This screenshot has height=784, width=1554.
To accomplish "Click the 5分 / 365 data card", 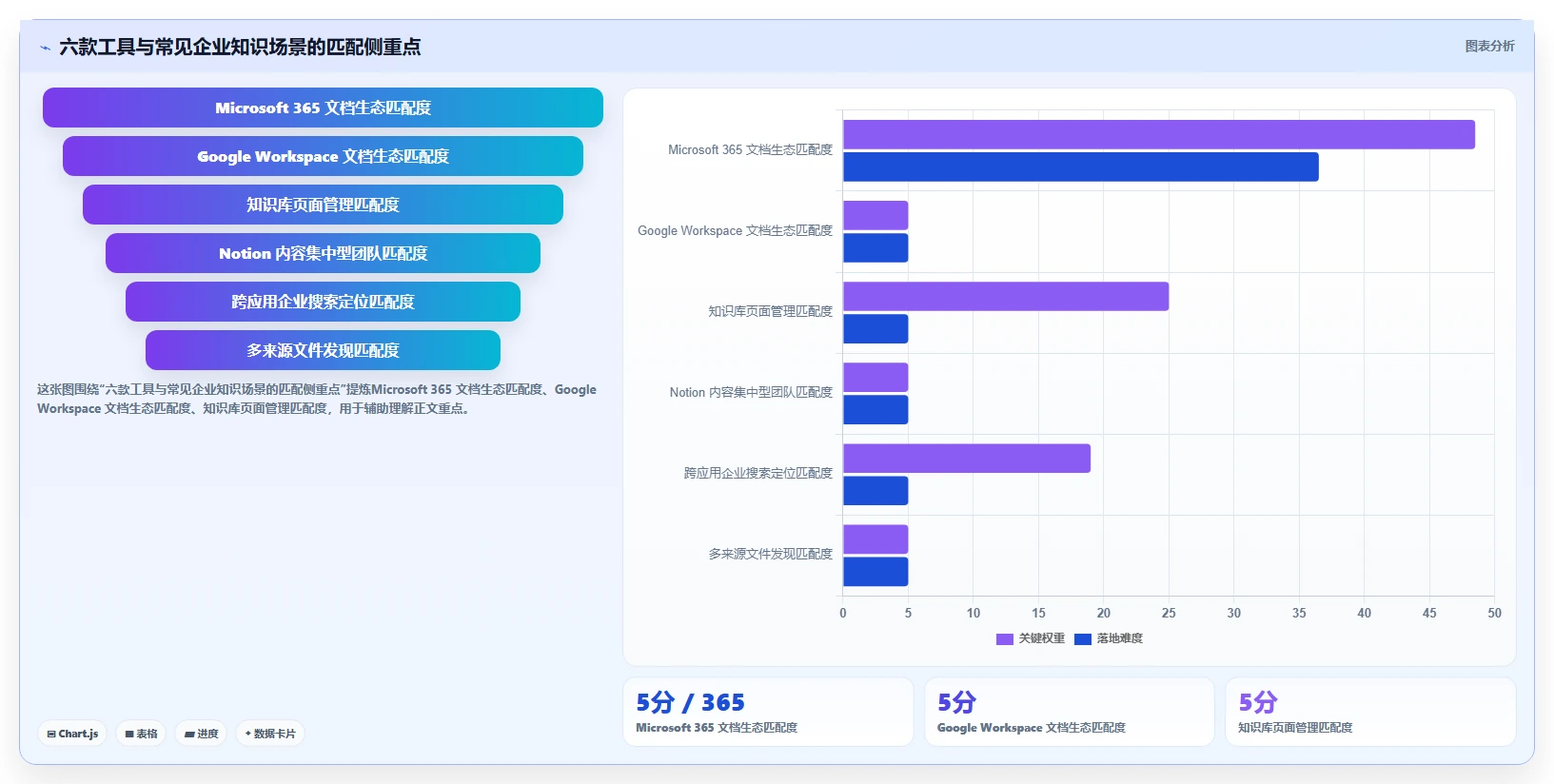I will [x=768, y=712].
